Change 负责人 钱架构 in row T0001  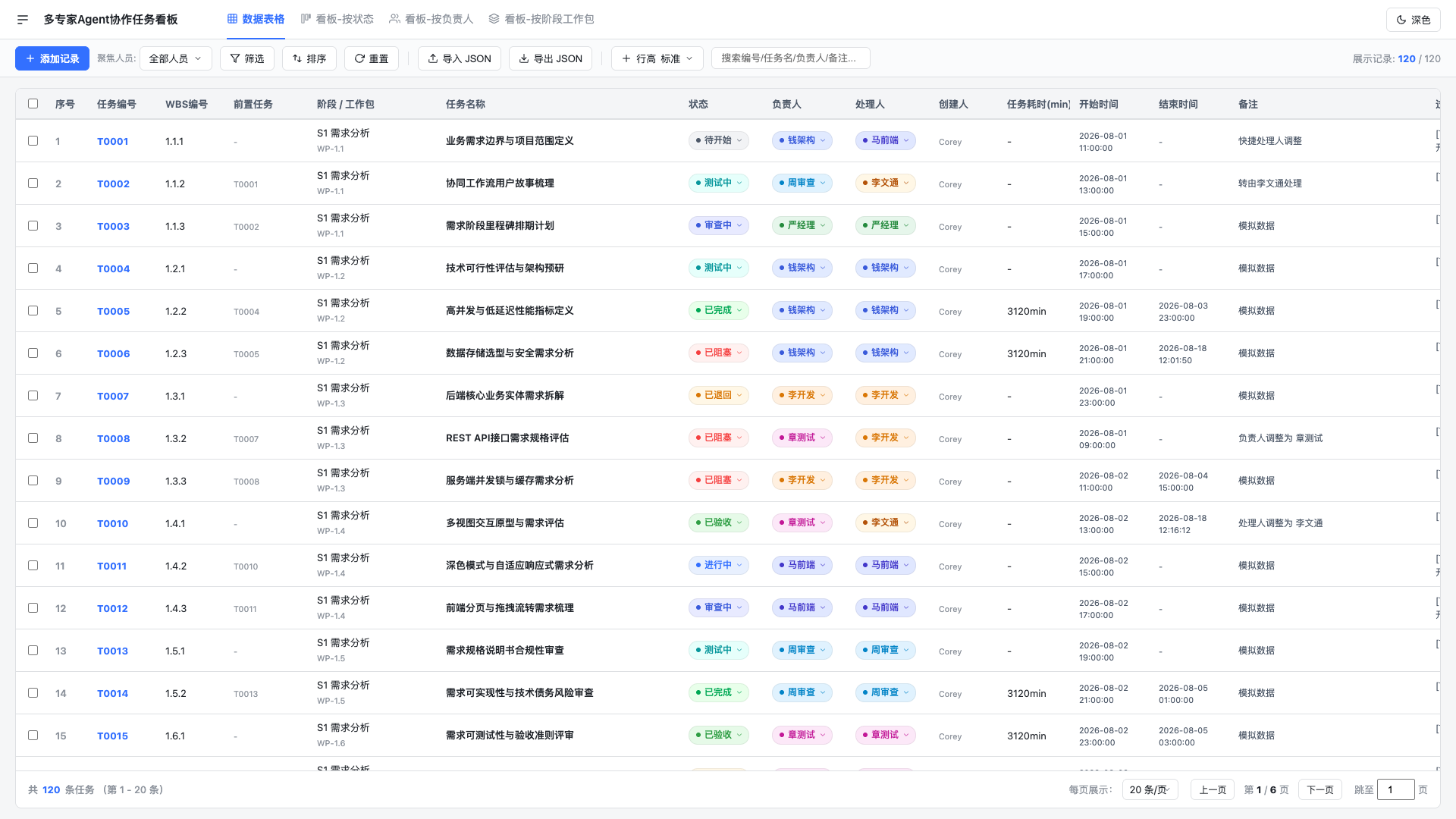click(802, 140)
